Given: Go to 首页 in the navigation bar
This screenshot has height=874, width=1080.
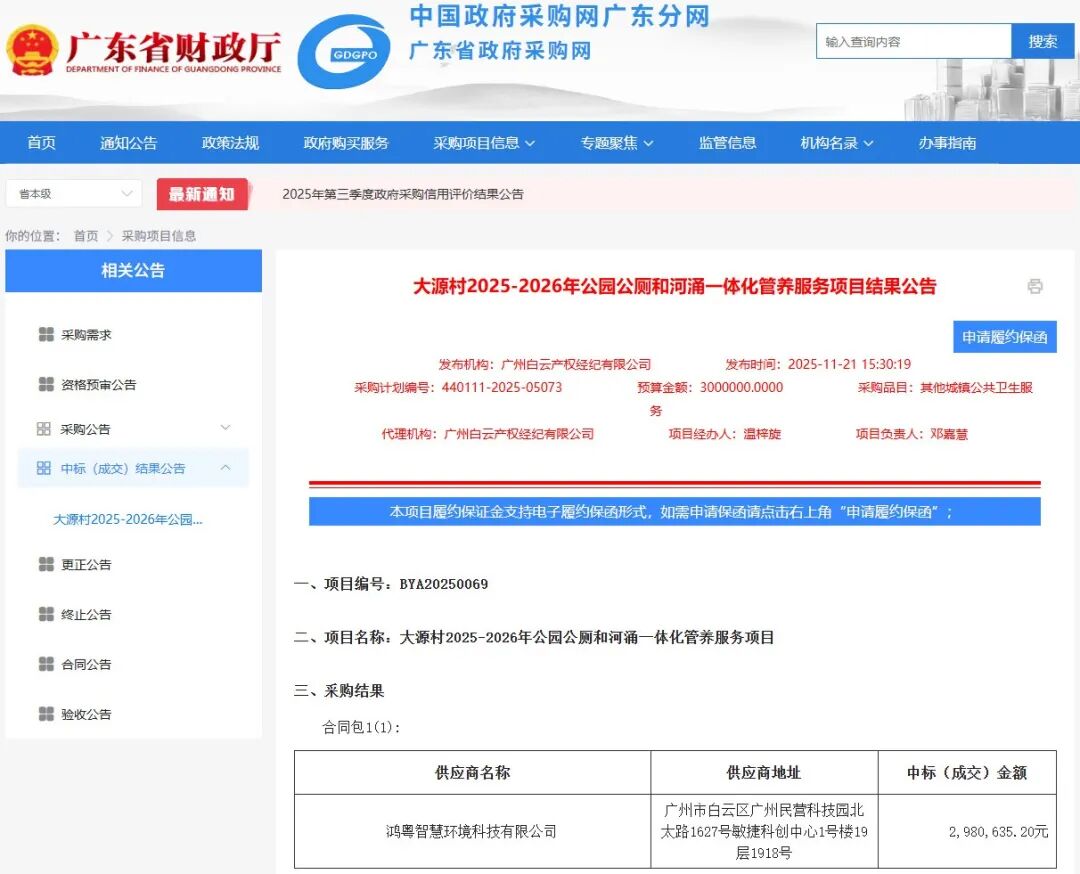Looking at the screenshot, I should click(x=41, y=143).
